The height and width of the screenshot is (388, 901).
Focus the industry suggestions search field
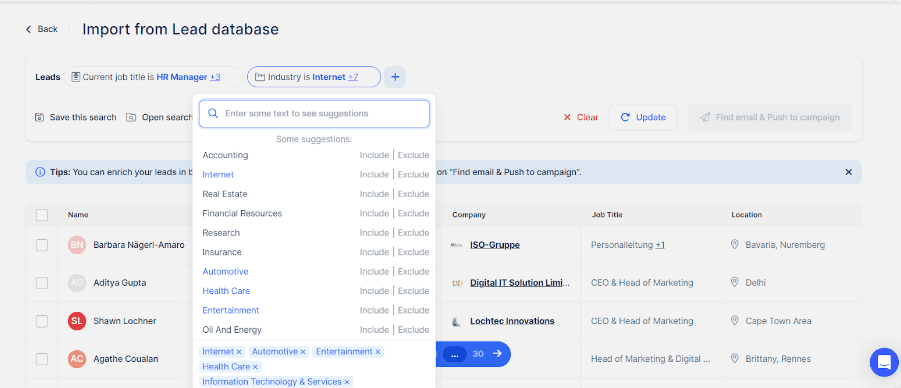coord(314,114)
